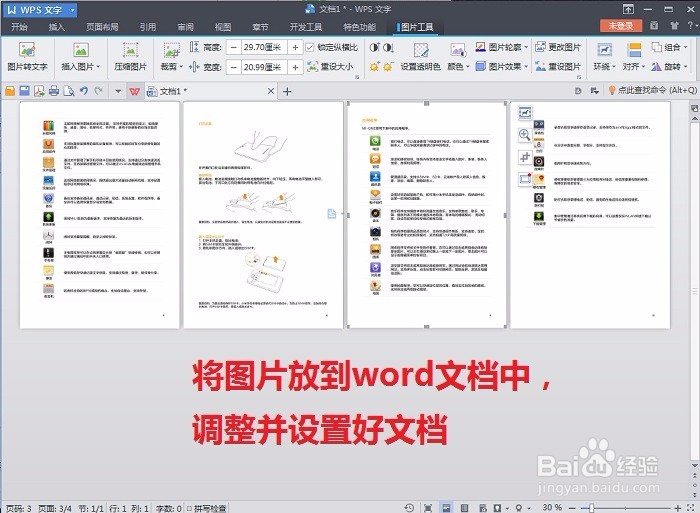Close the 文档1 document tab
The width and height of the screenshot is (700, 513).
pyautogui.click(x=271, y=91)
